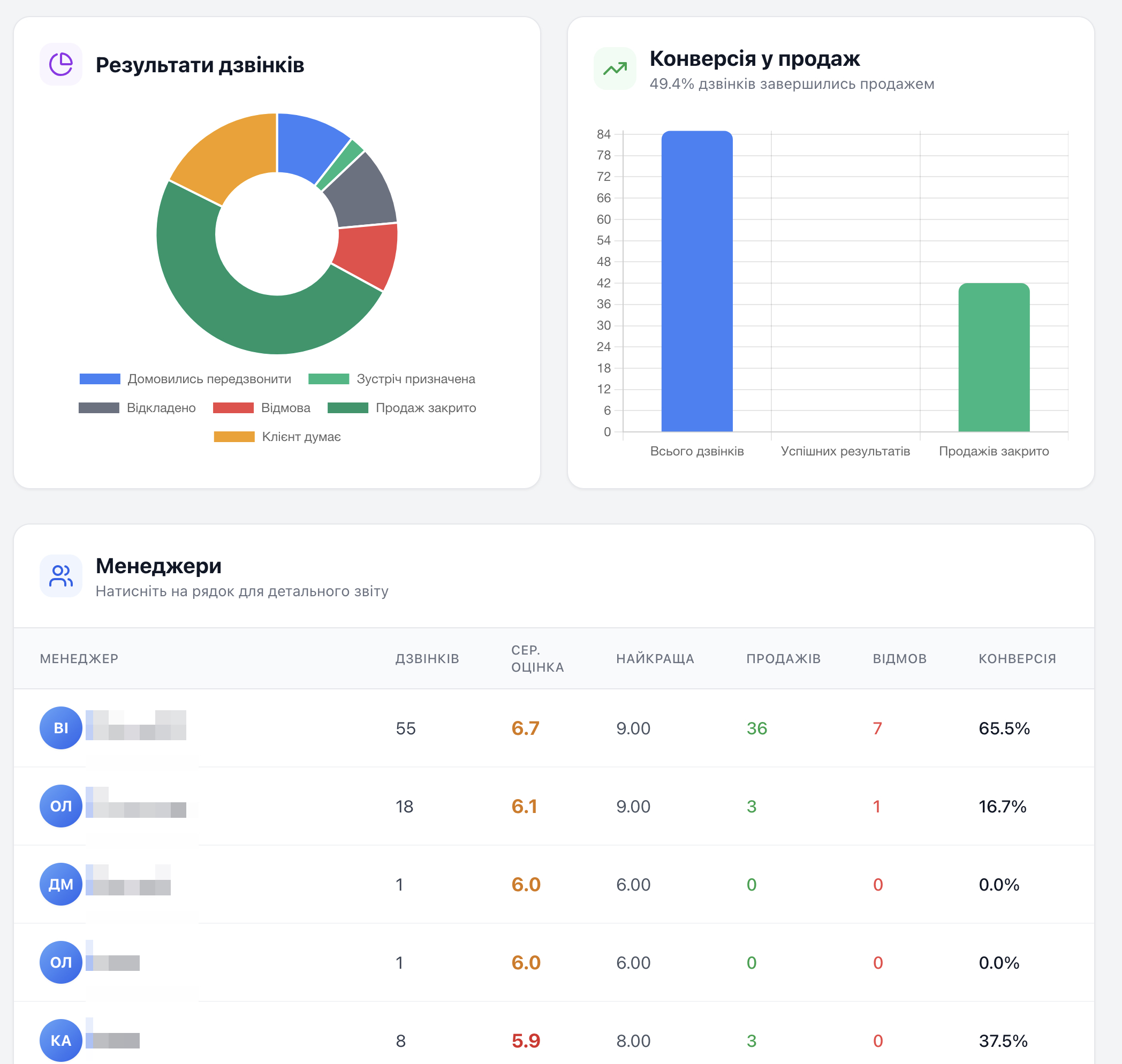Toggle the Продаж закрито legend item
Screen dimensions: 1122x1064
(x=401, y=408)
